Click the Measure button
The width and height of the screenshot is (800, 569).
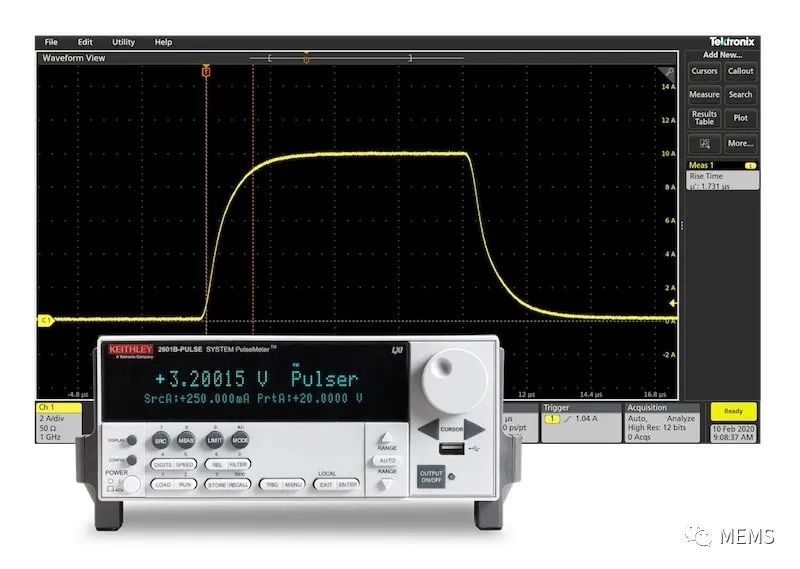click(704, 95)
